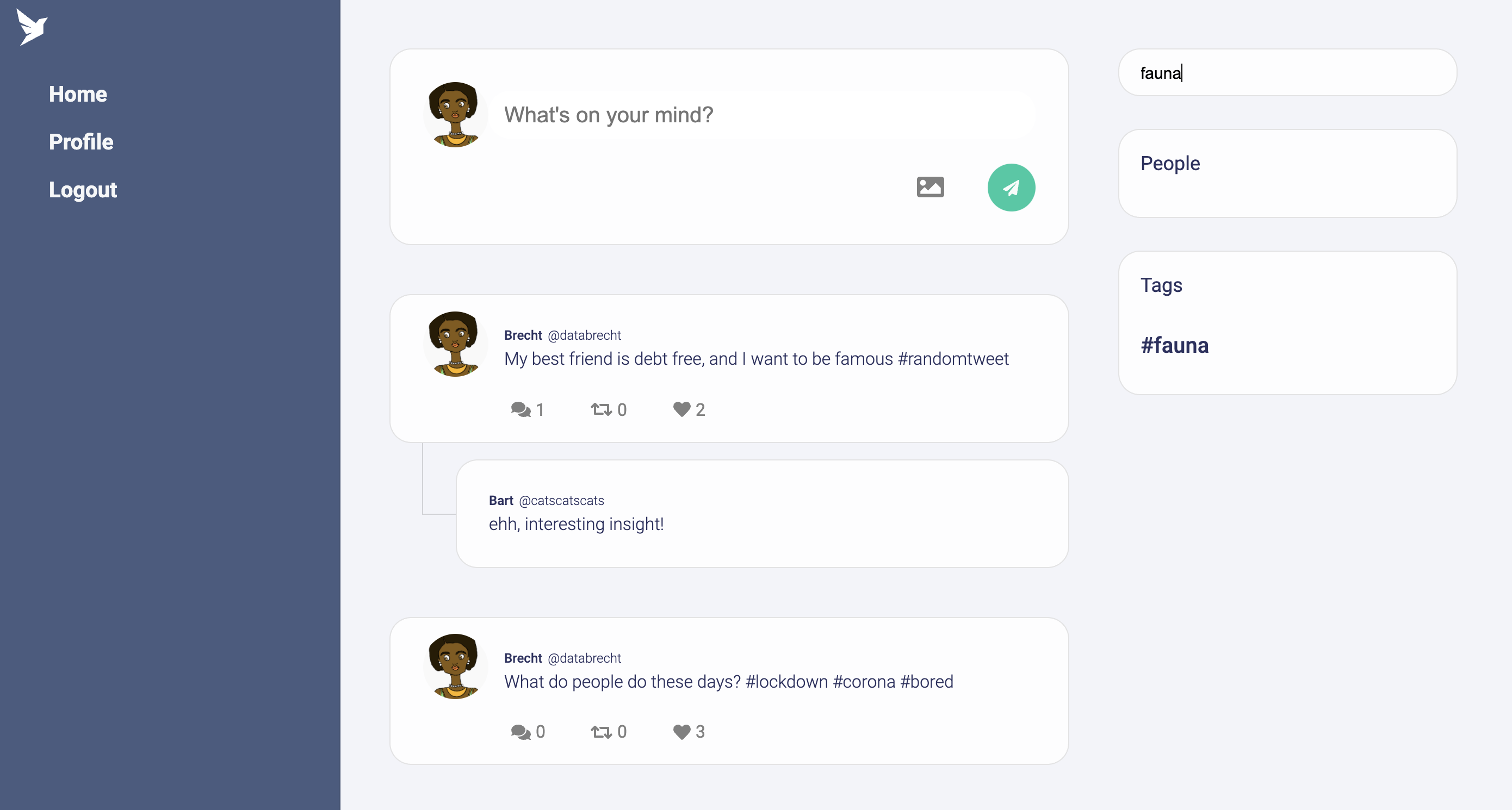Screen dimensions: 1512x810
Task: Click the Fauna bird logo
Action: pos(32,27)
